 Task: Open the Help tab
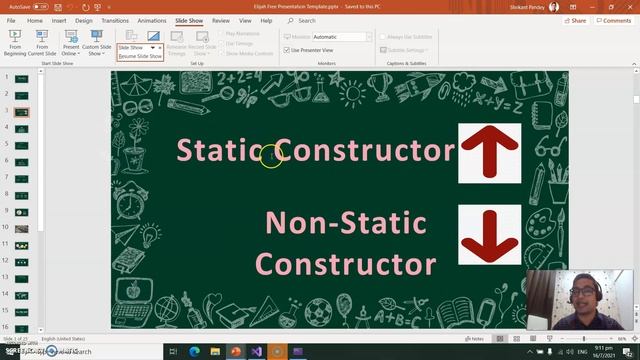tap(266, 20)
